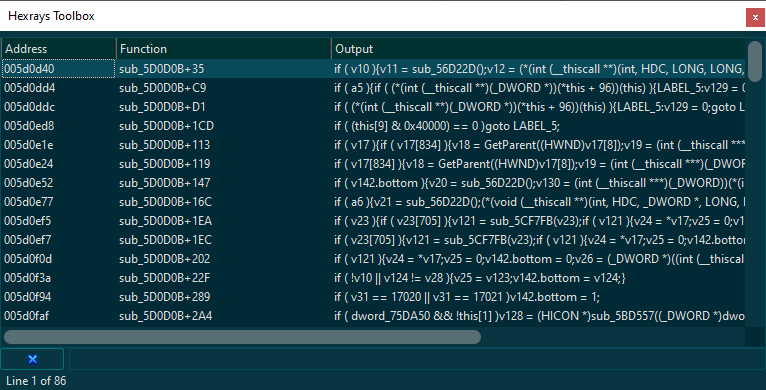The height and width of the screenshot is (390, 766).
Task: Click the blue X clear filter button
Action: click(32, 359)
